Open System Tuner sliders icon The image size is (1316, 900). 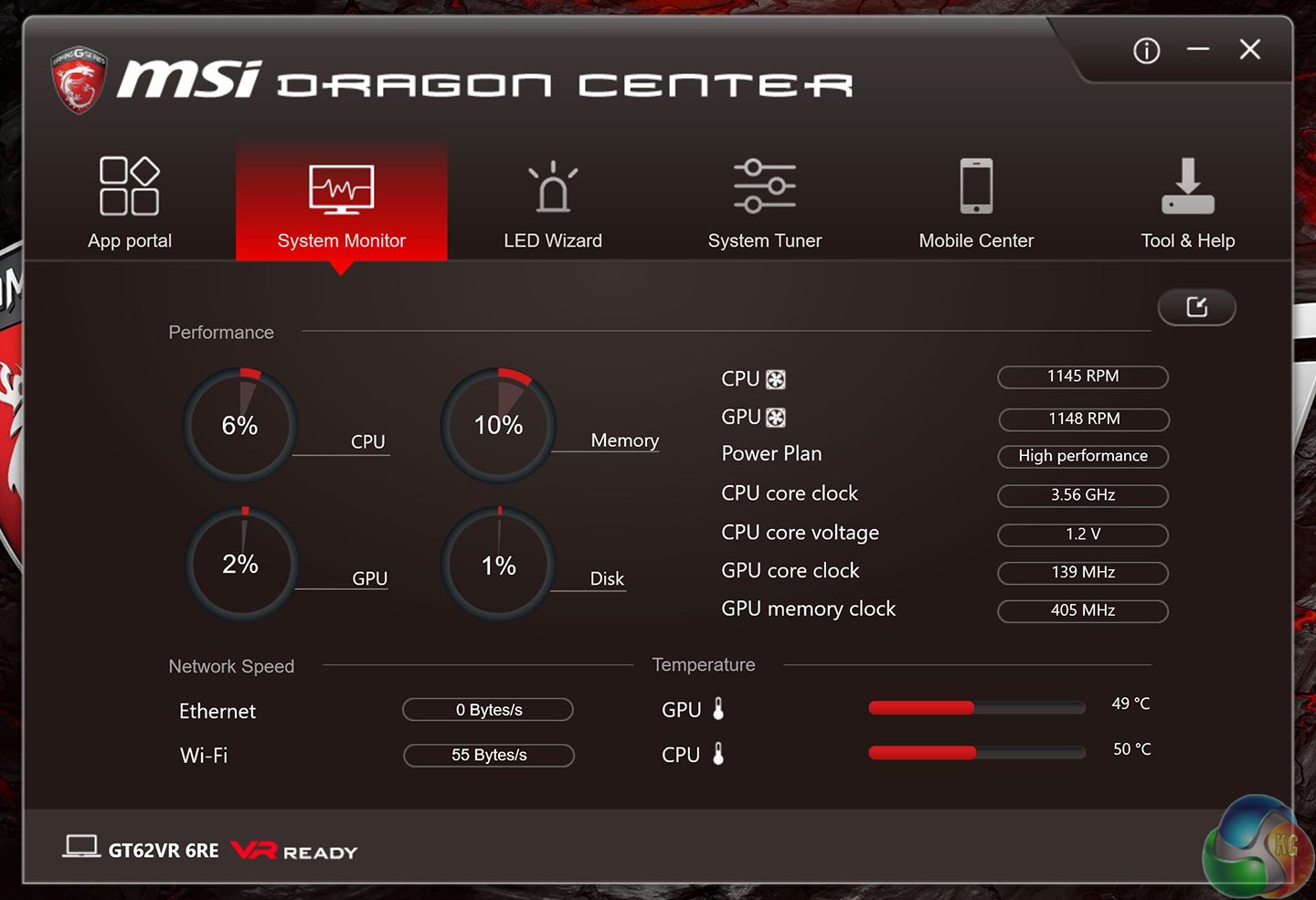point(764,185)
